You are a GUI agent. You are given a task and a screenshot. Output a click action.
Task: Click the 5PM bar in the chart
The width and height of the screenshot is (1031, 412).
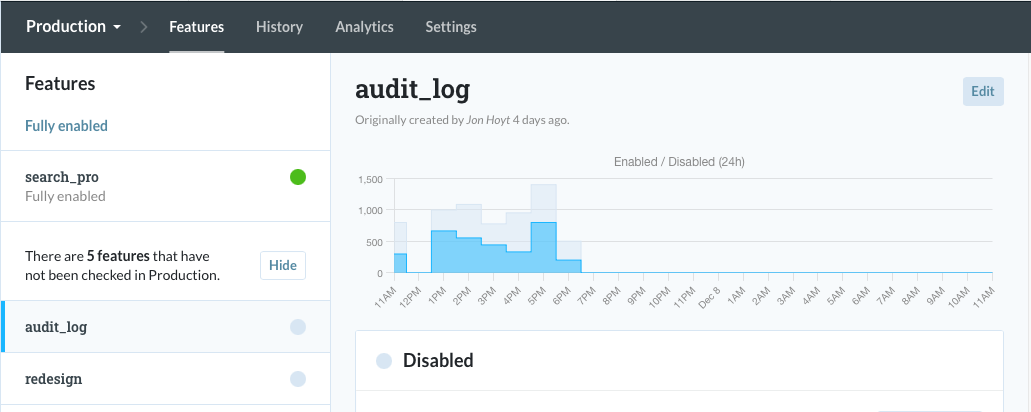(x=544, y=247)
